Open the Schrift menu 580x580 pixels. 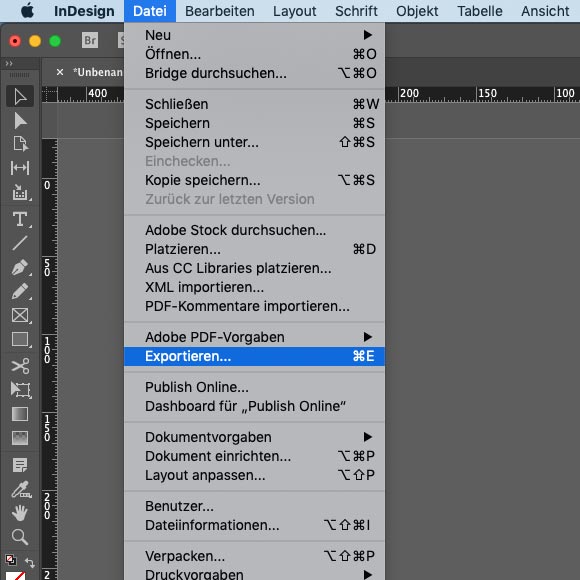pos(356,11)
